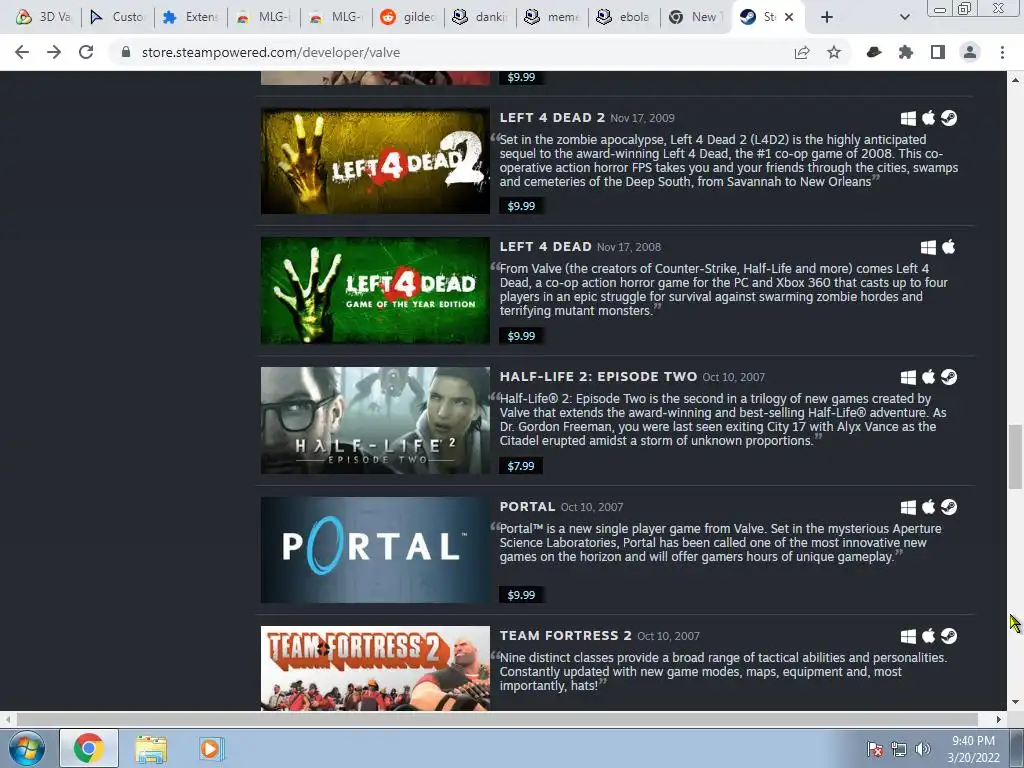Click the volume speaker tray icon

[923, 749]
